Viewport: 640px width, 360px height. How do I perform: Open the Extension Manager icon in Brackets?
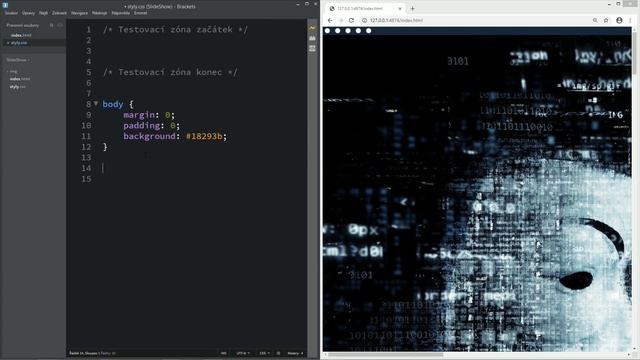tap(312, 38)
